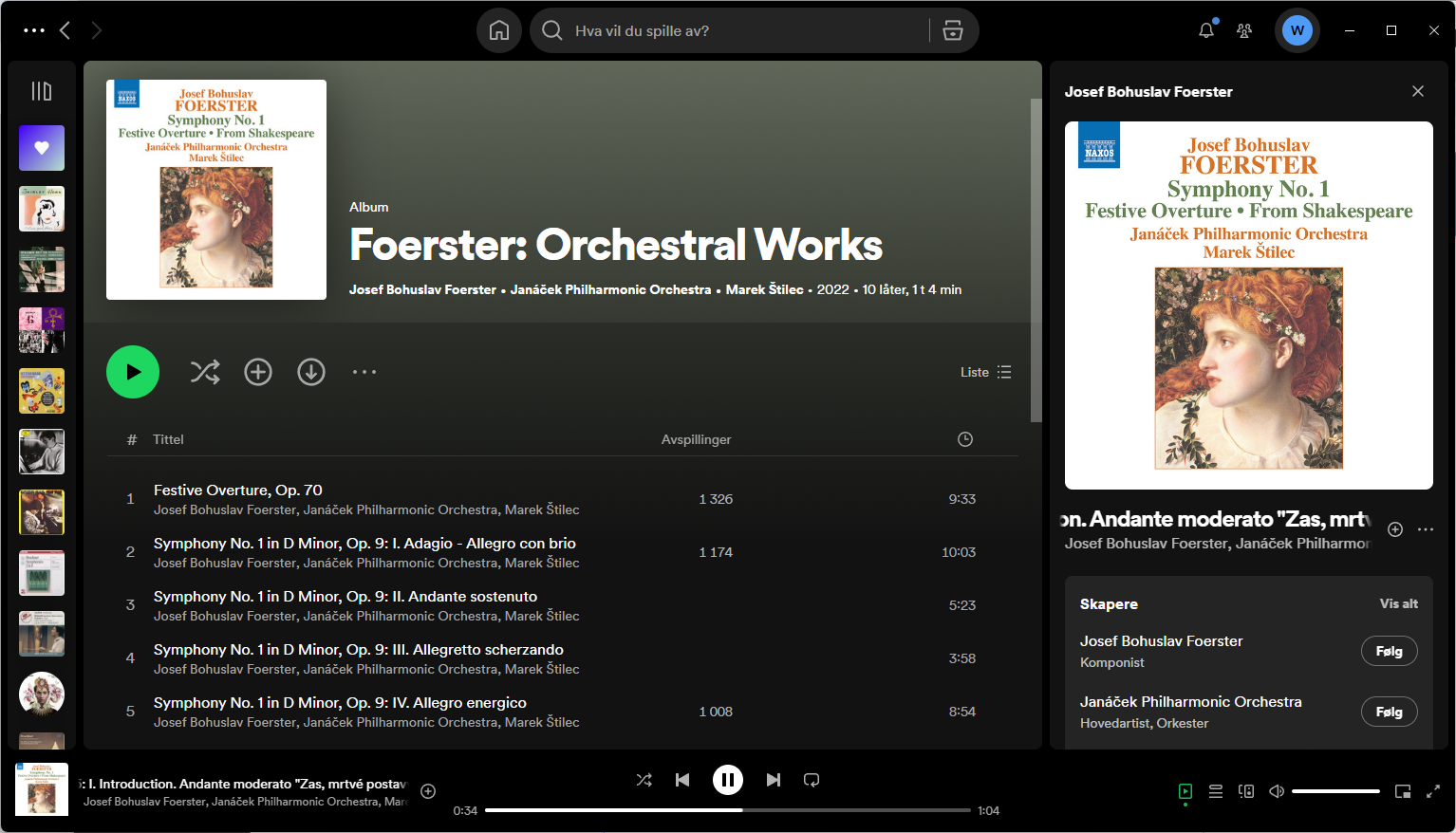Open the notifications bell
1456x833 pixels.
(1206, 30)
